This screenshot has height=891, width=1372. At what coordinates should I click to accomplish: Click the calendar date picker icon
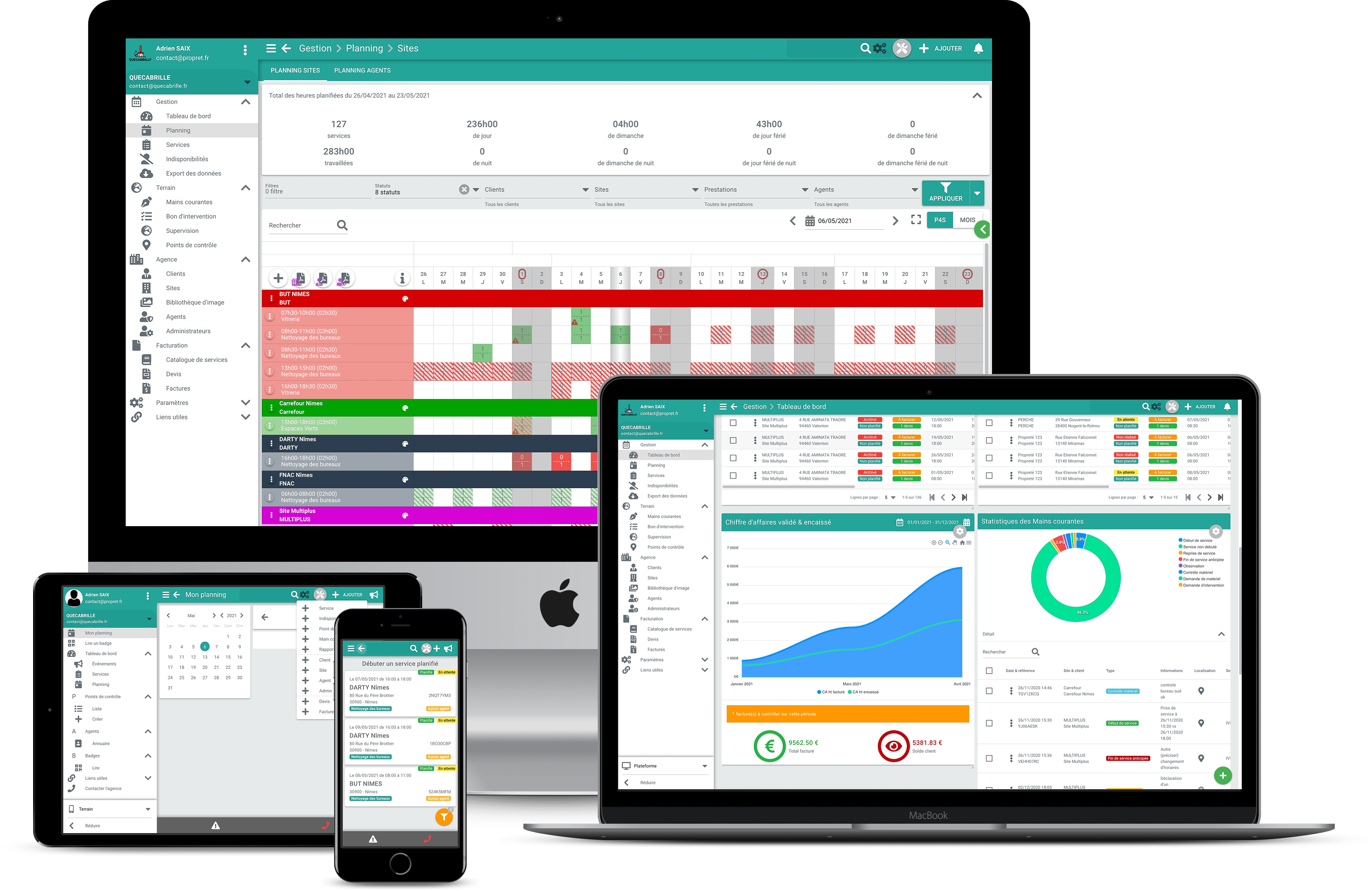(x=806, y=222)
